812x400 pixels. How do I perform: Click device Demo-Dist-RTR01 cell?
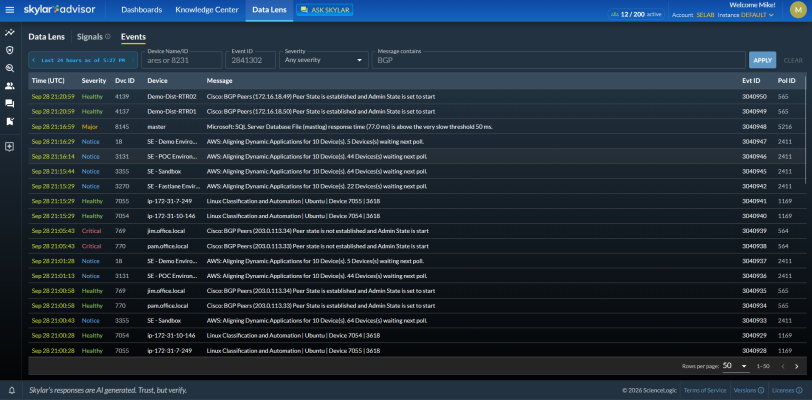click(x=172, y=111)
